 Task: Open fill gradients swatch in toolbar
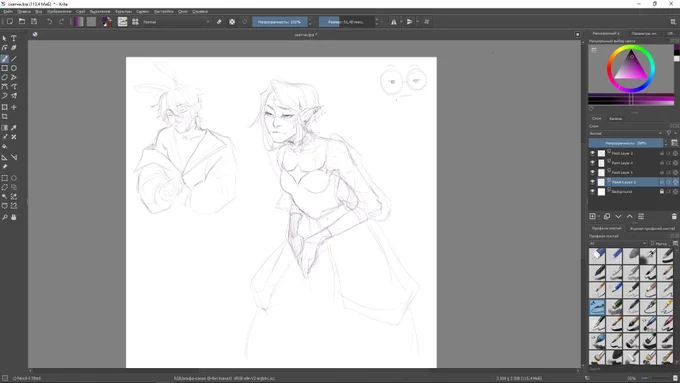point(78,22)
